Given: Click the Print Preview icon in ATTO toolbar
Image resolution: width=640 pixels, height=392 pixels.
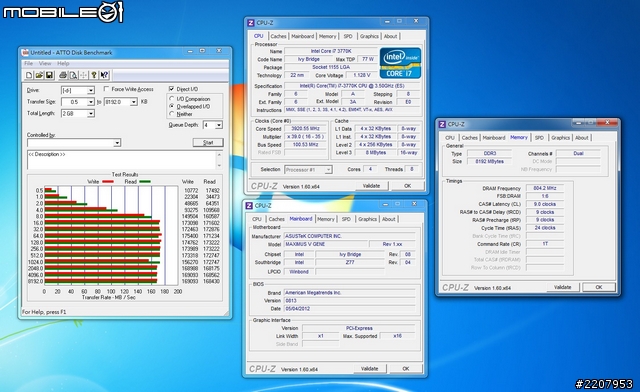Looking at the screenshot, I should coord(73,75).
